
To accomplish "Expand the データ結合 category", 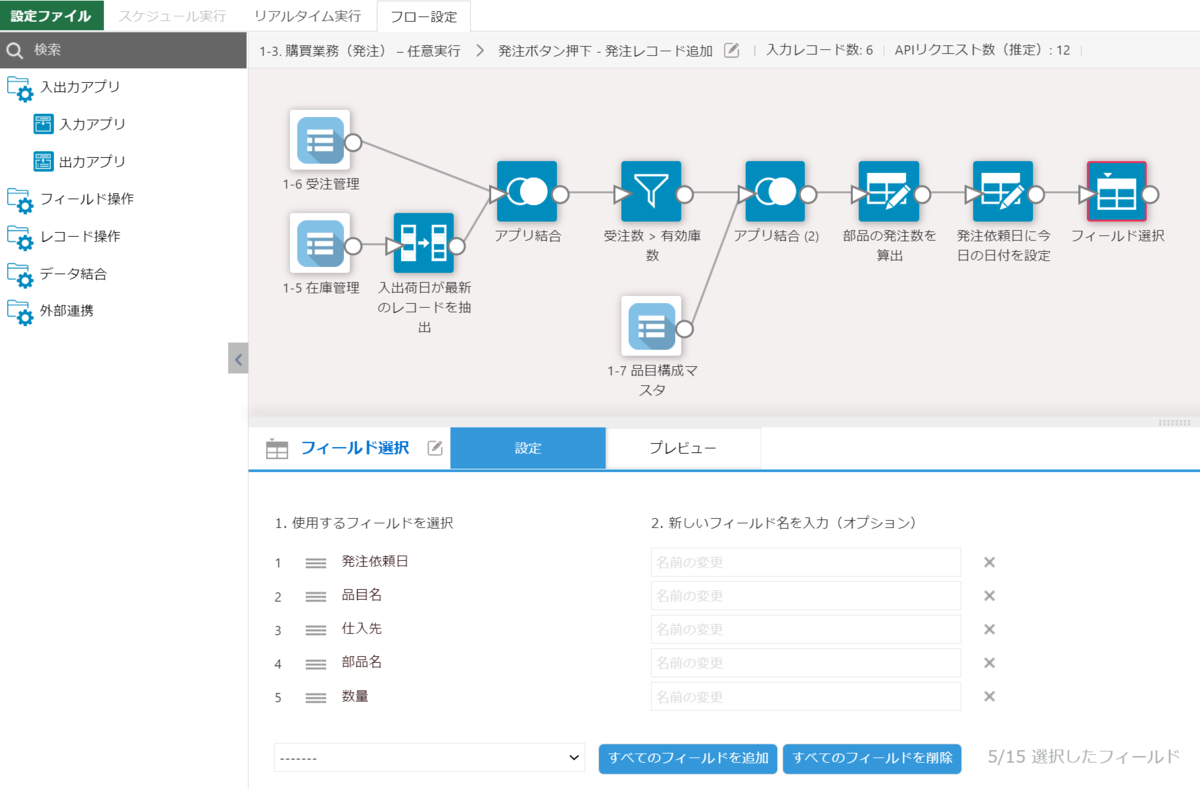I will (x=57, y=274).
